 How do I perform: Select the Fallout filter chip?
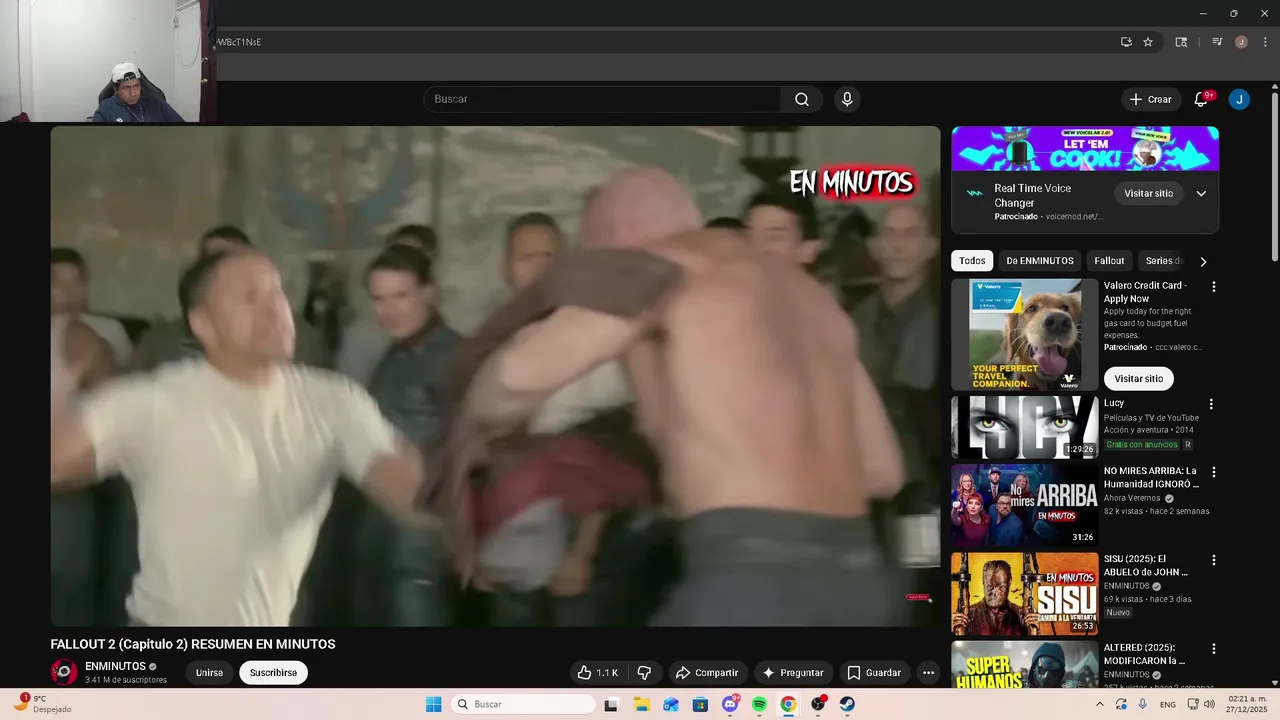1109,261
